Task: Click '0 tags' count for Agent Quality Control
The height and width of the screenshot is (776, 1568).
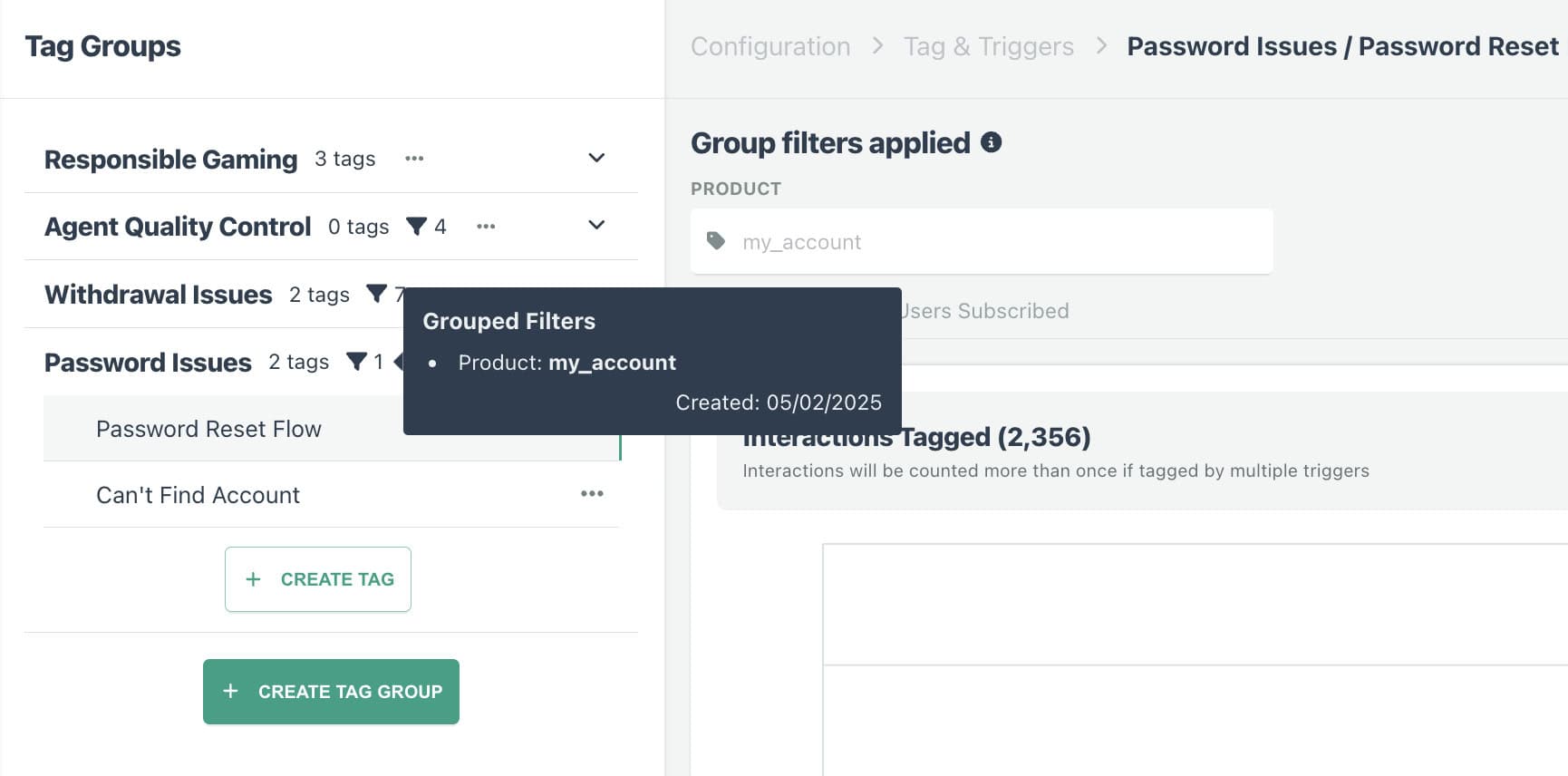Action: [358, 227]
